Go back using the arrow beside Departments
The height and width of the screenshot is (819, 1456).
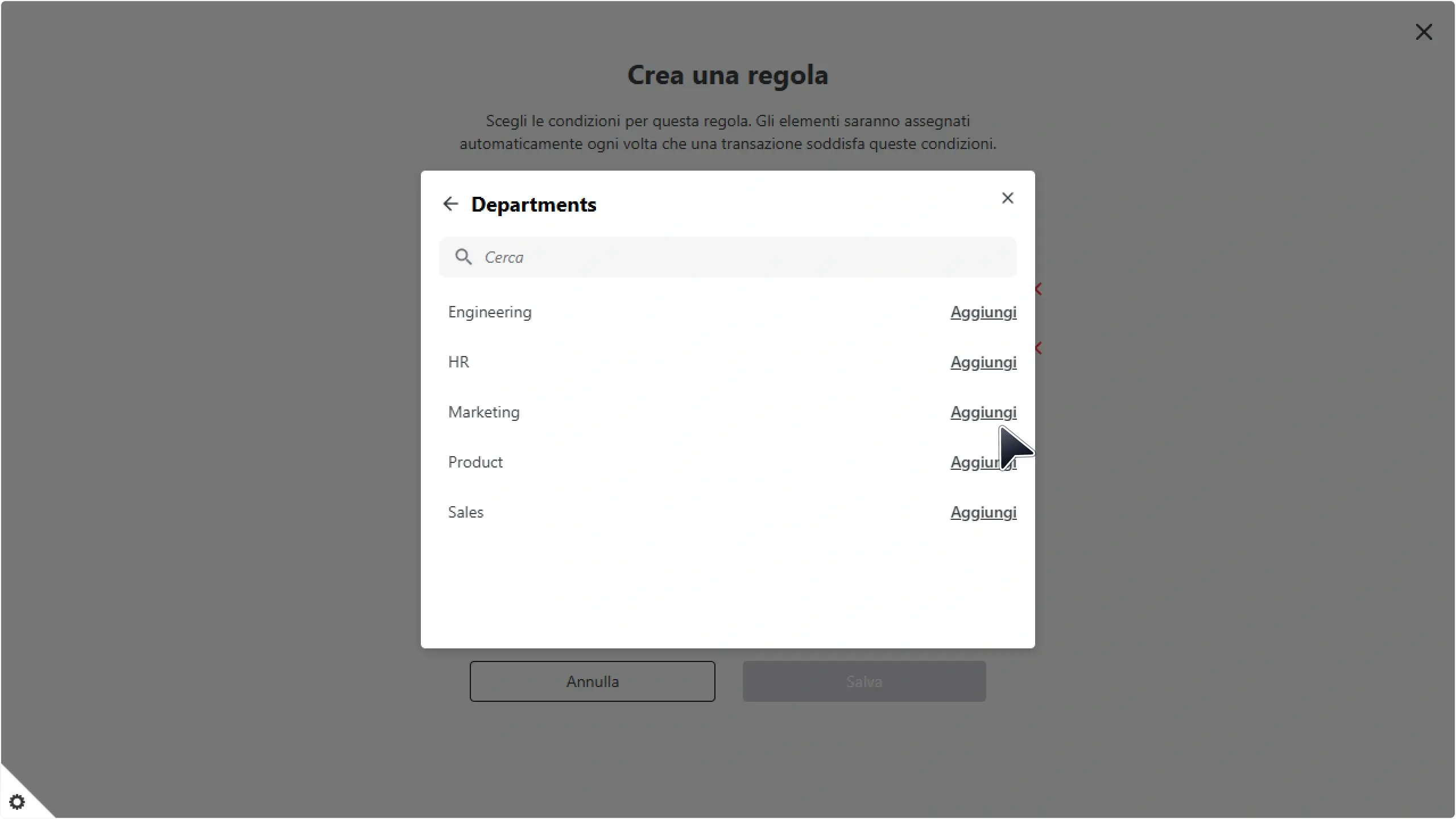click(x=450, y=204)
